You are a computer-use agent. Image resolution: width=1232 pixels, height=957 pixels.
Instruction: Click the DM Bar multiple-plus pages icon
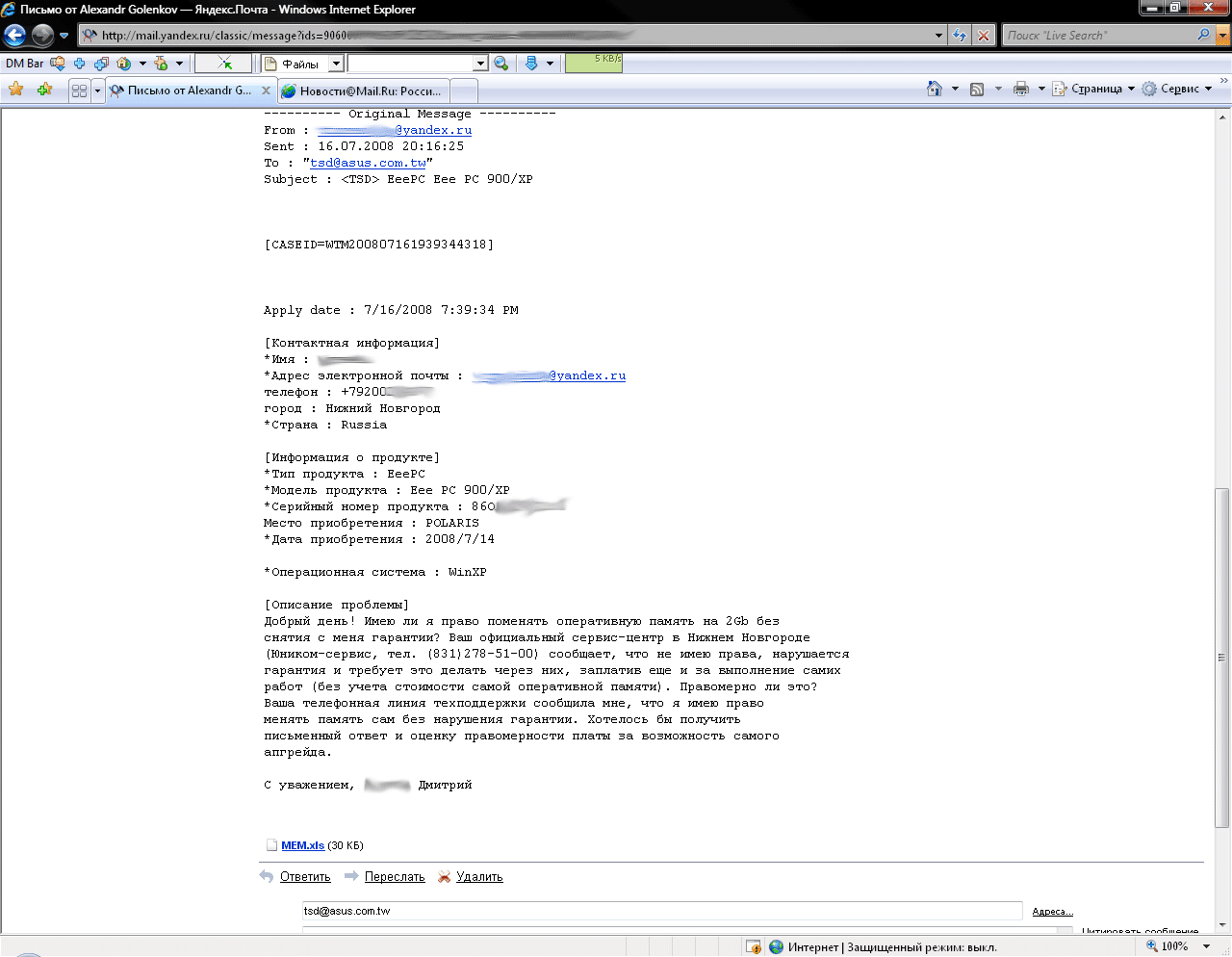tap(101, 64)
